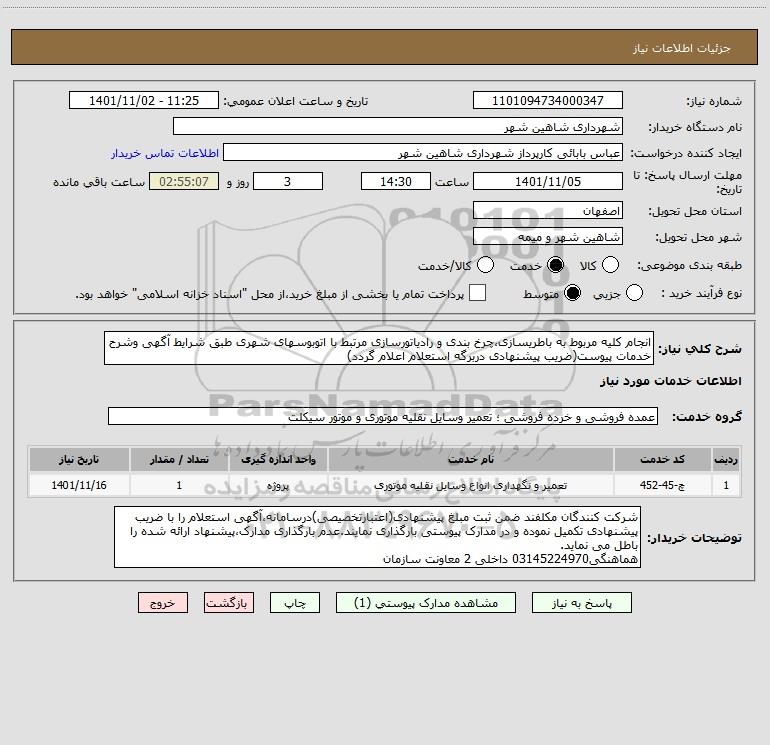This screenshot has height=745, width=770.
Task: Click the announcement date field 1401/11/02 - 11:25
Action: (x=144, y=101)
